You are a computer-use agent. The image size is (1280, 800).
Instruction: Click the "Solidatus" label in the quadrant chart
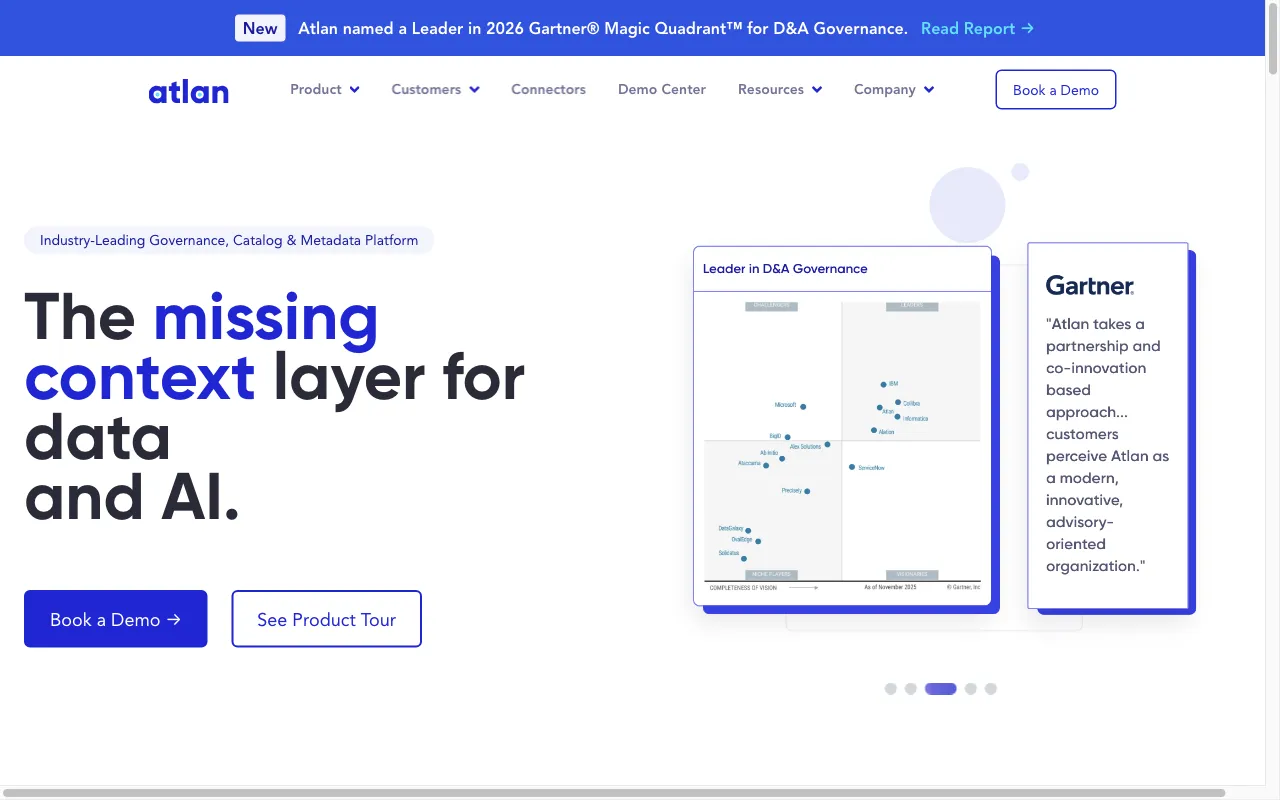[x=729, y=553]
